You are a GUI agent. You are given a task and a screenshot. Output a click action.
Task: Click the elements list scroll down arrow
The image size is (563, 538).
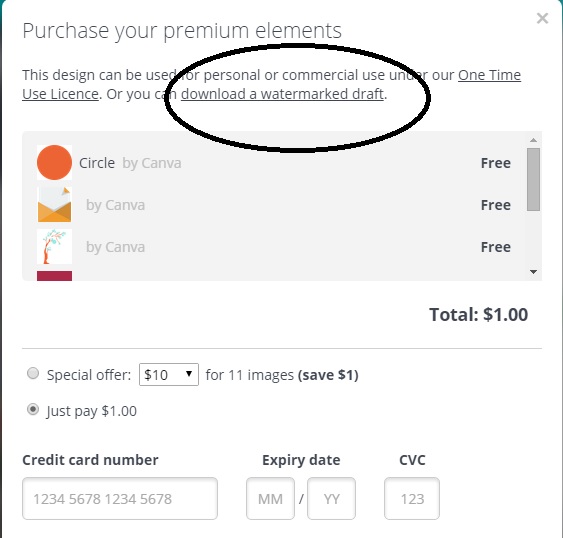pos(534,272)
